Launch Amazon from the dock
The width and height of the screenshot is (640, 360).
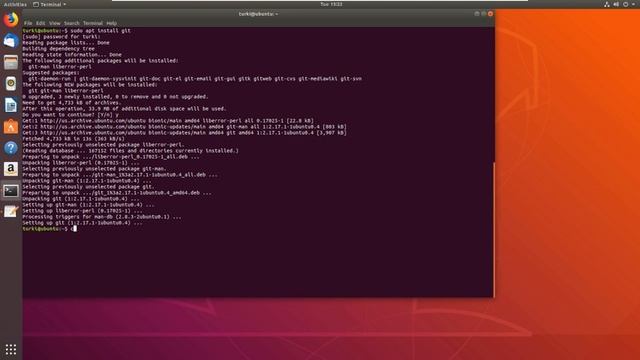11,169
